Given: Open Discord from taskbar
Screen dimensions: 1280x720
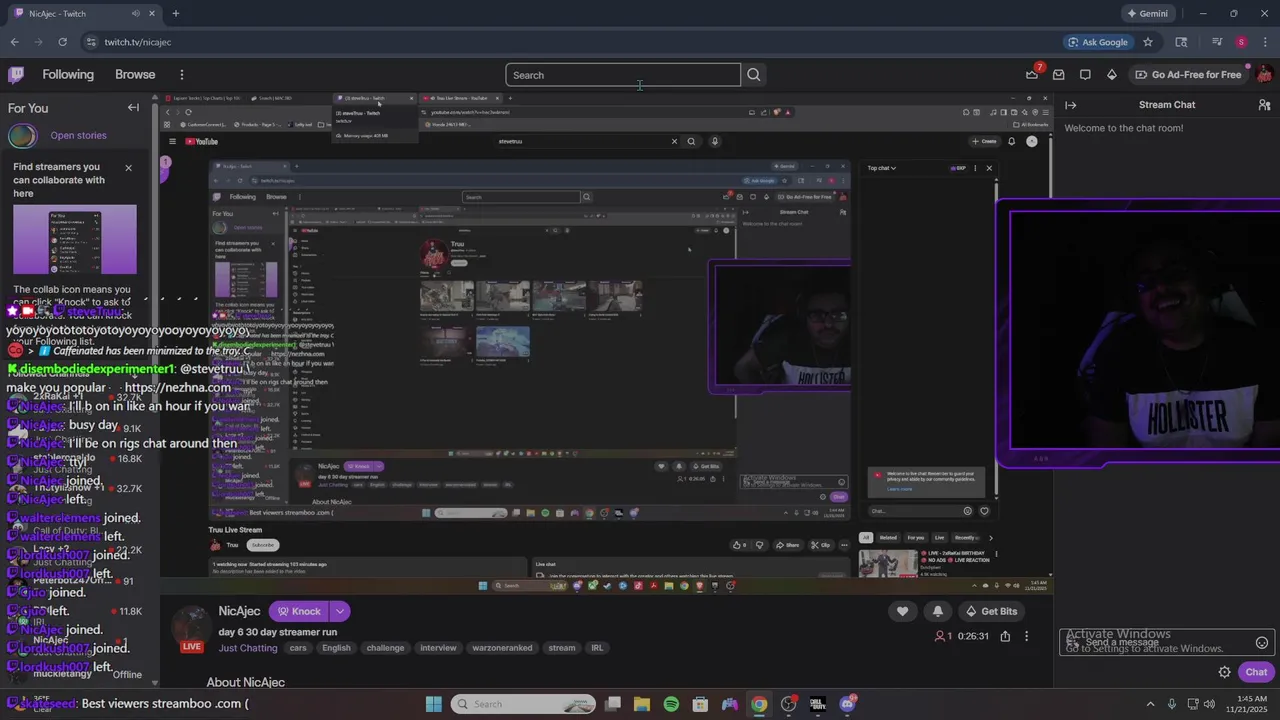Looking at the screenshot, I should coord(847,704).
